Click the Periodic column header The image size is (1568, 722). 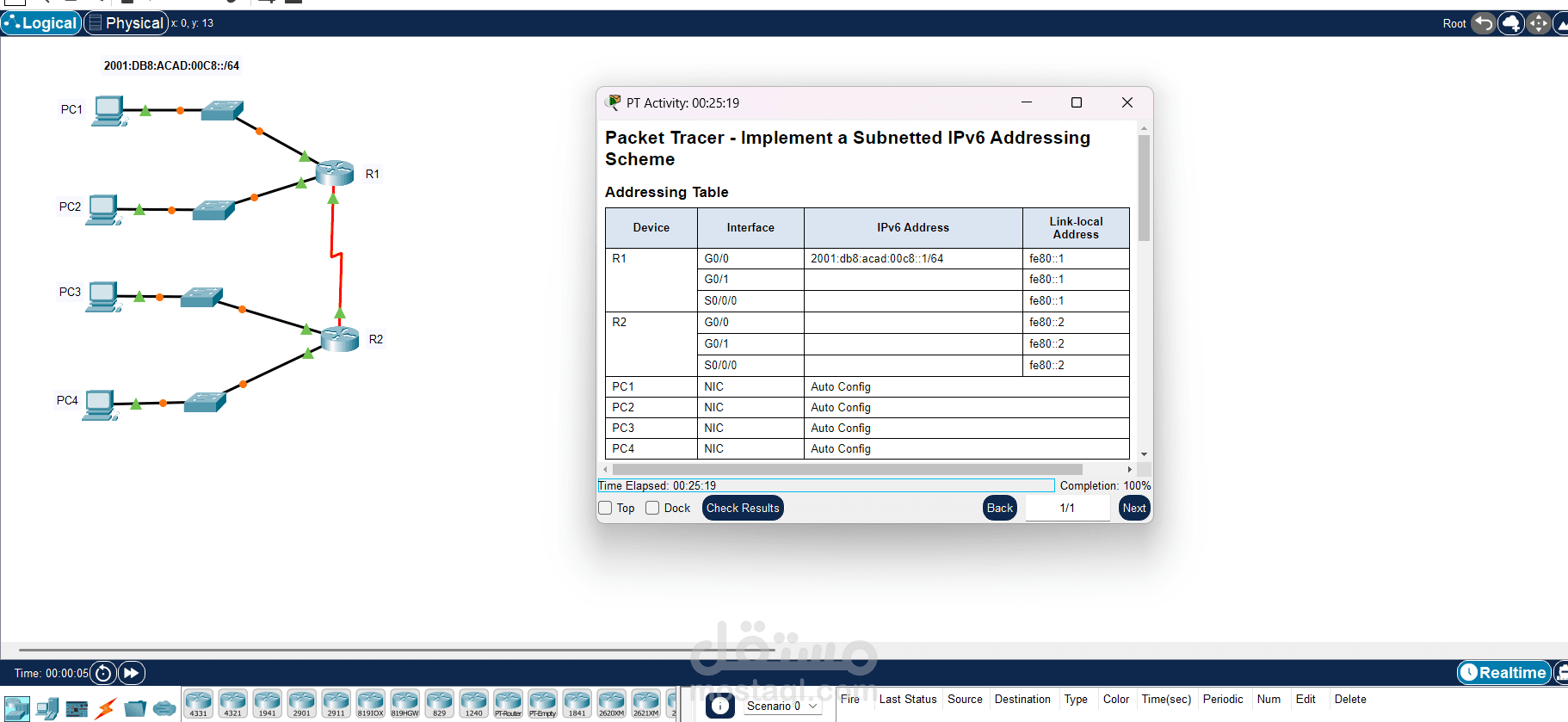(x=1223, y=699)
